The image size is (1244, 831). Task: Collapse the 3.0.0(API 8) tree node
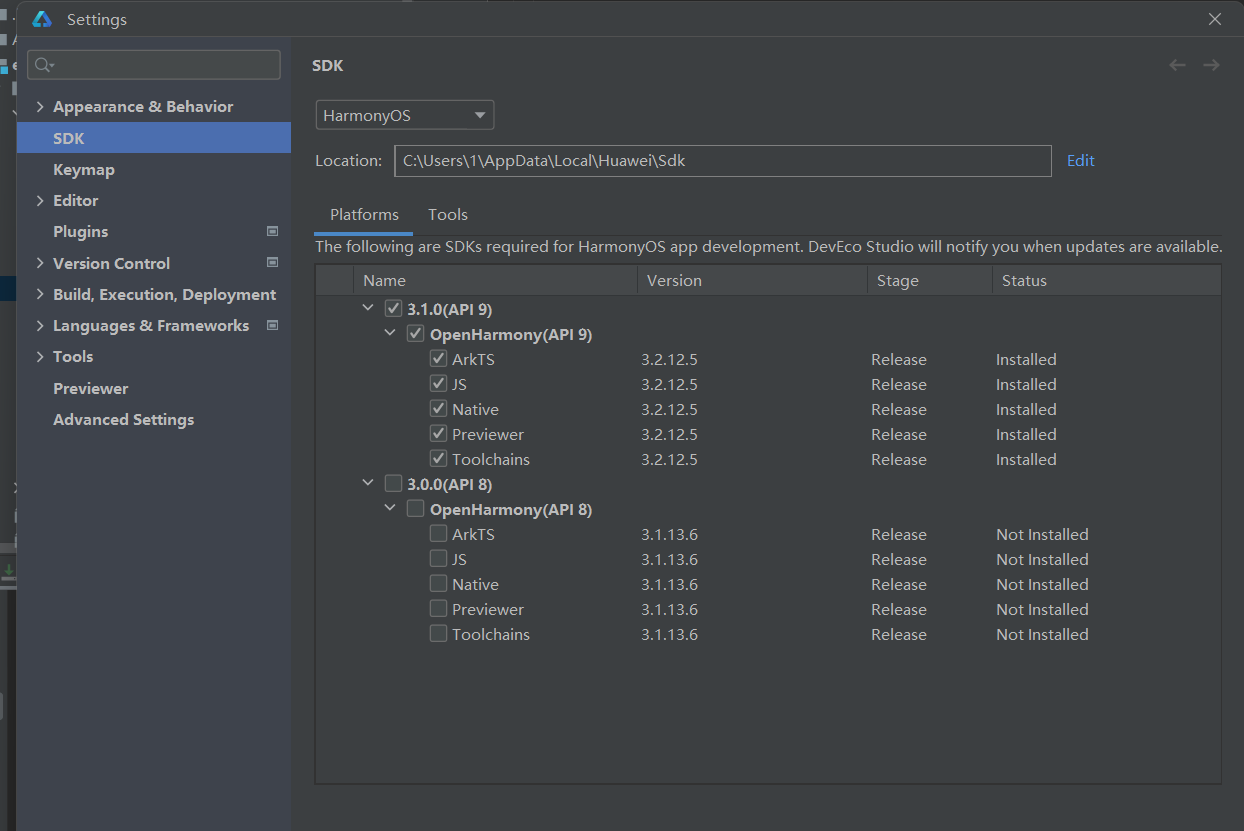[369, 484]
